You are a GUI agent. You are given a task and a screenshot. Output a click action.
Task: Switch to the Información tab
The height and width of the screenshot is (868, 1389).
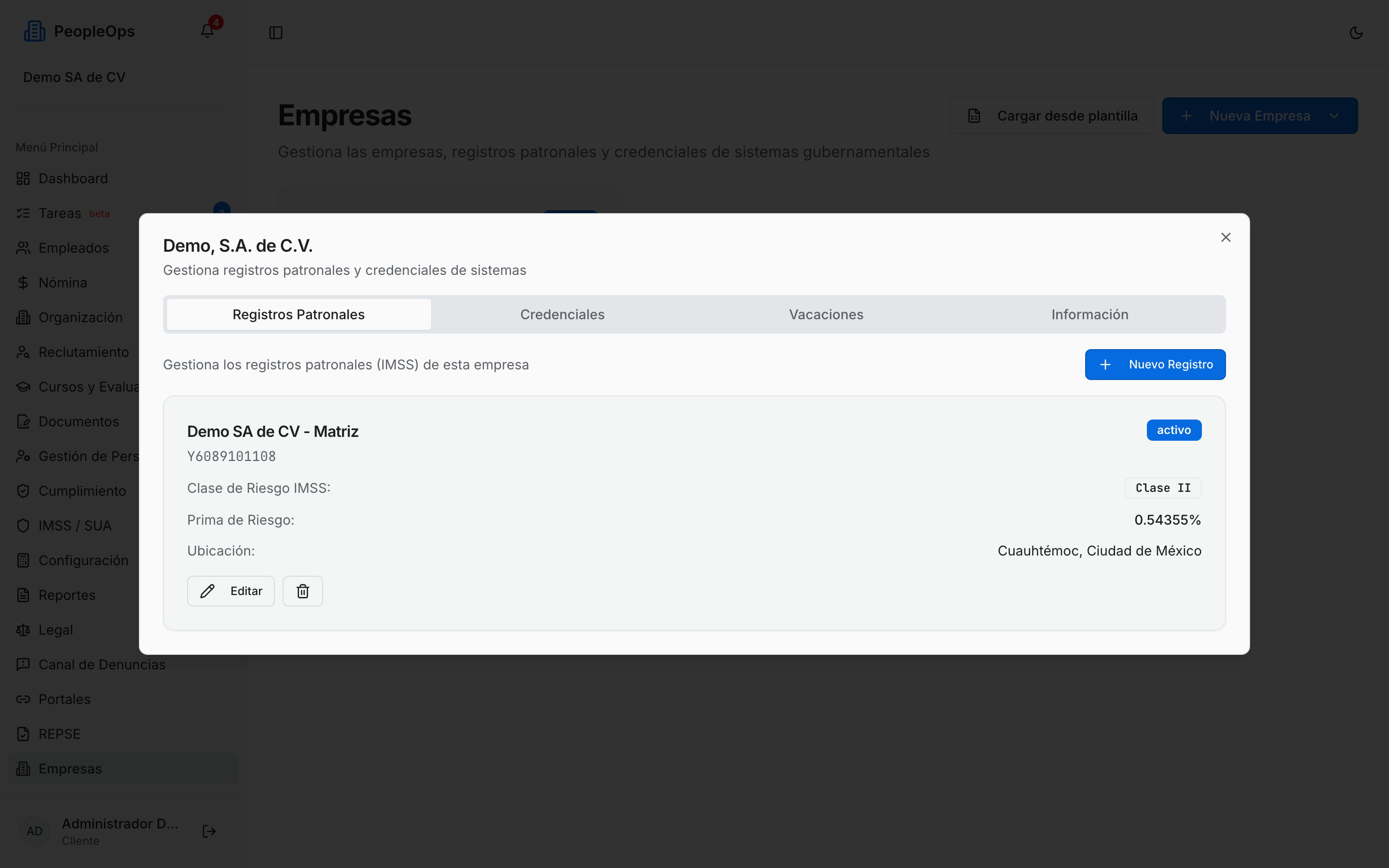pos(1090,314)
